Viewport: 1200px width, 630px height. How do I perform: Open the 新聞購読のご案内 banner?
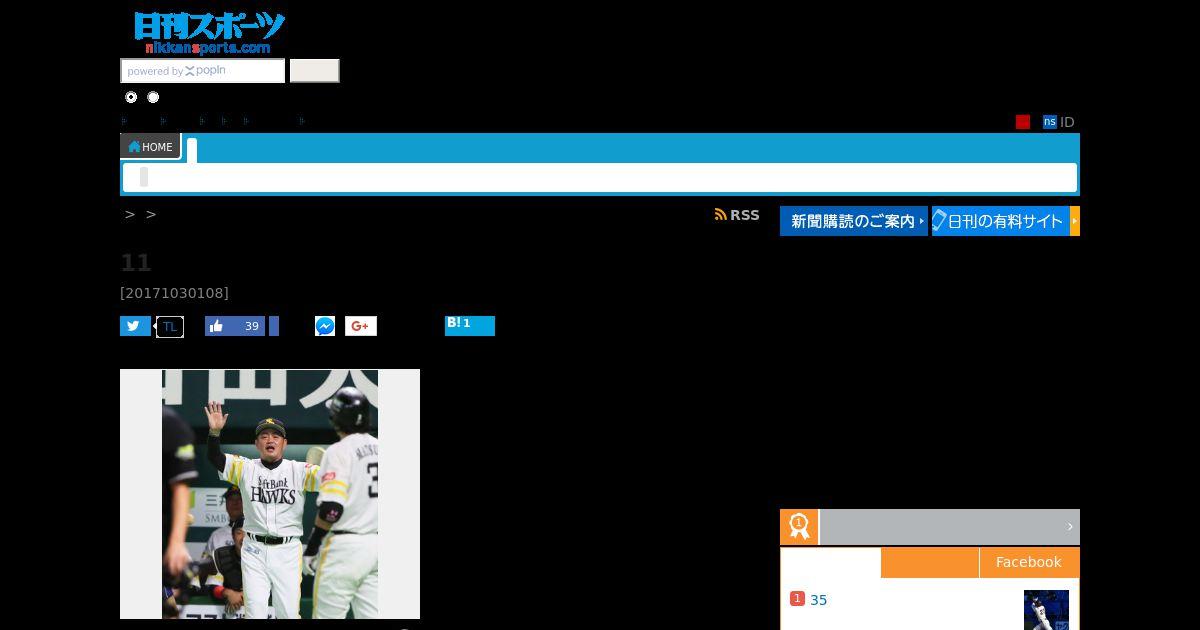854,221
